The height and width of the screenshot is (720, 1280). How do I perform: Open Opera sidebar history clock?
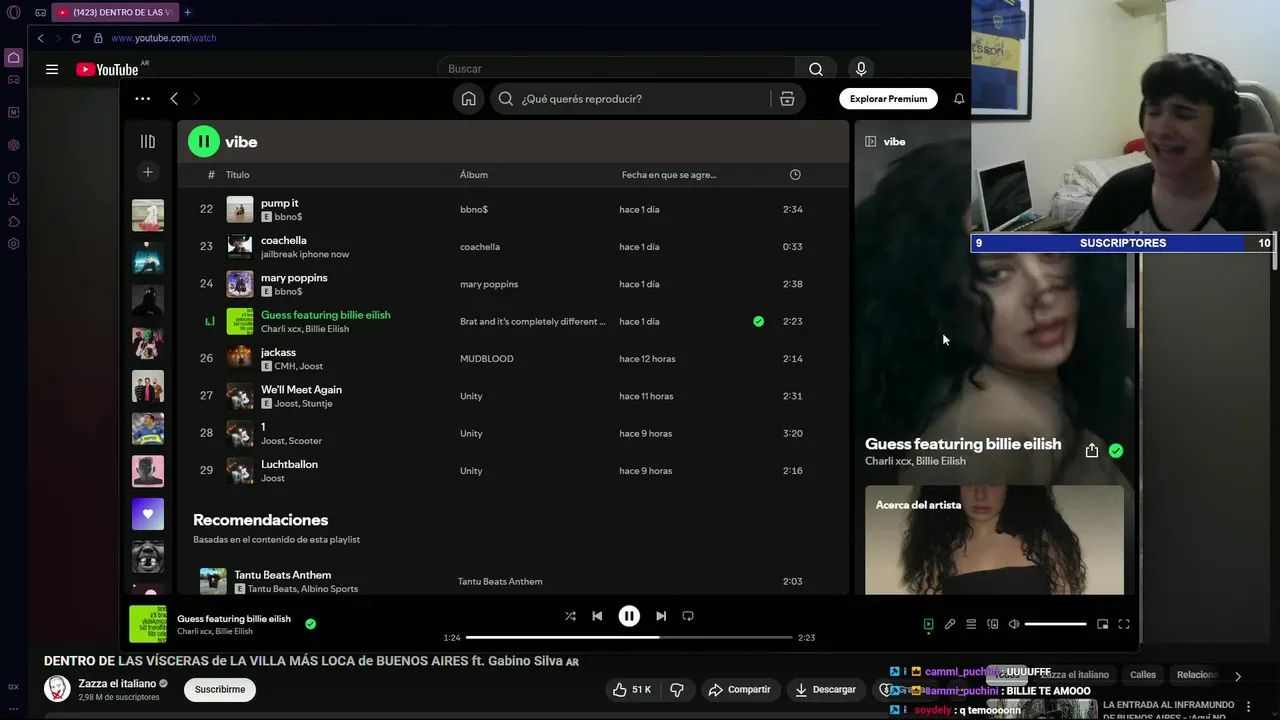14,178
